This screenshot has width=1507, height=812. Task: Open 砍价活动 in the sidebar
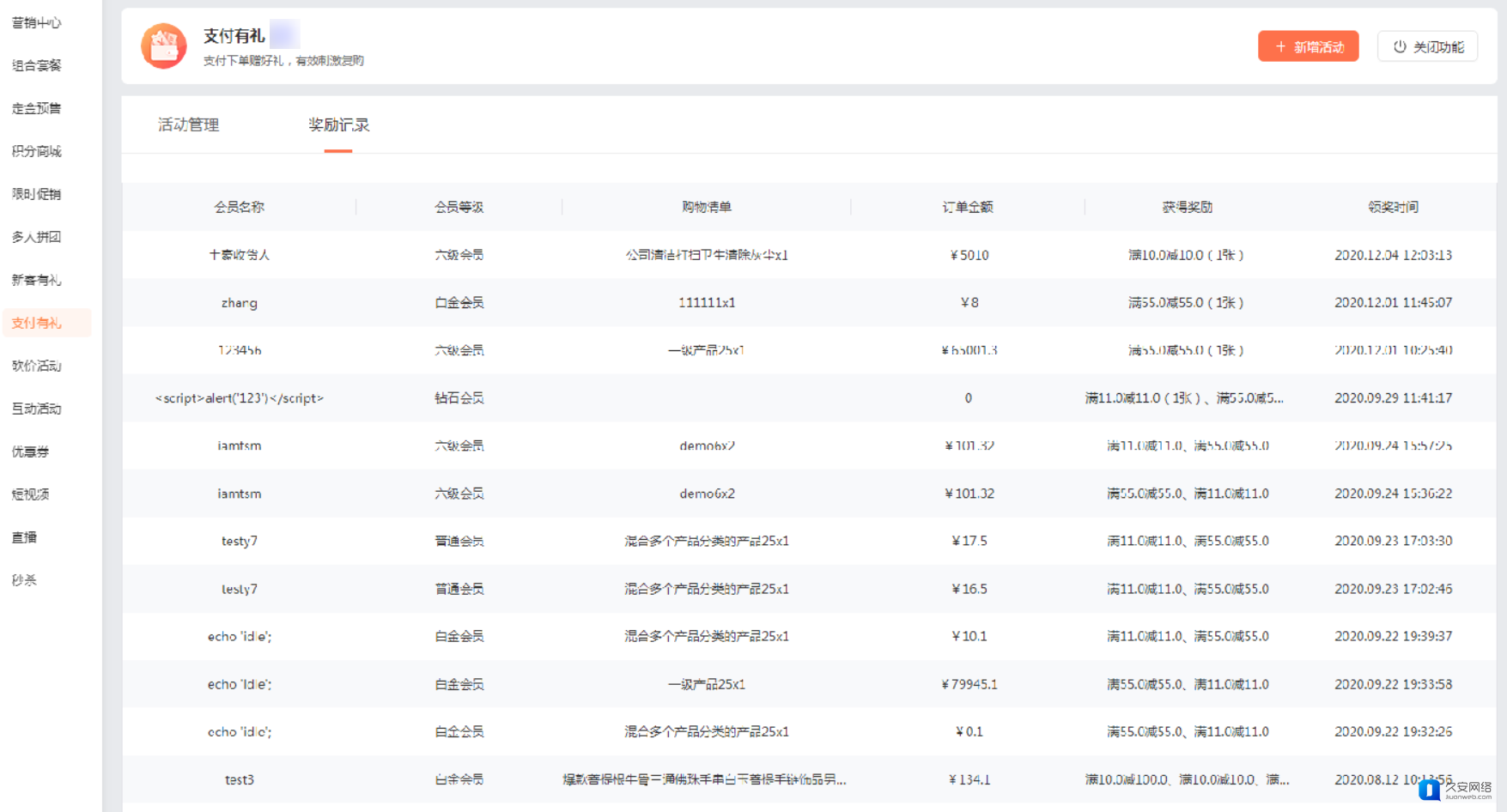[37, 366]
